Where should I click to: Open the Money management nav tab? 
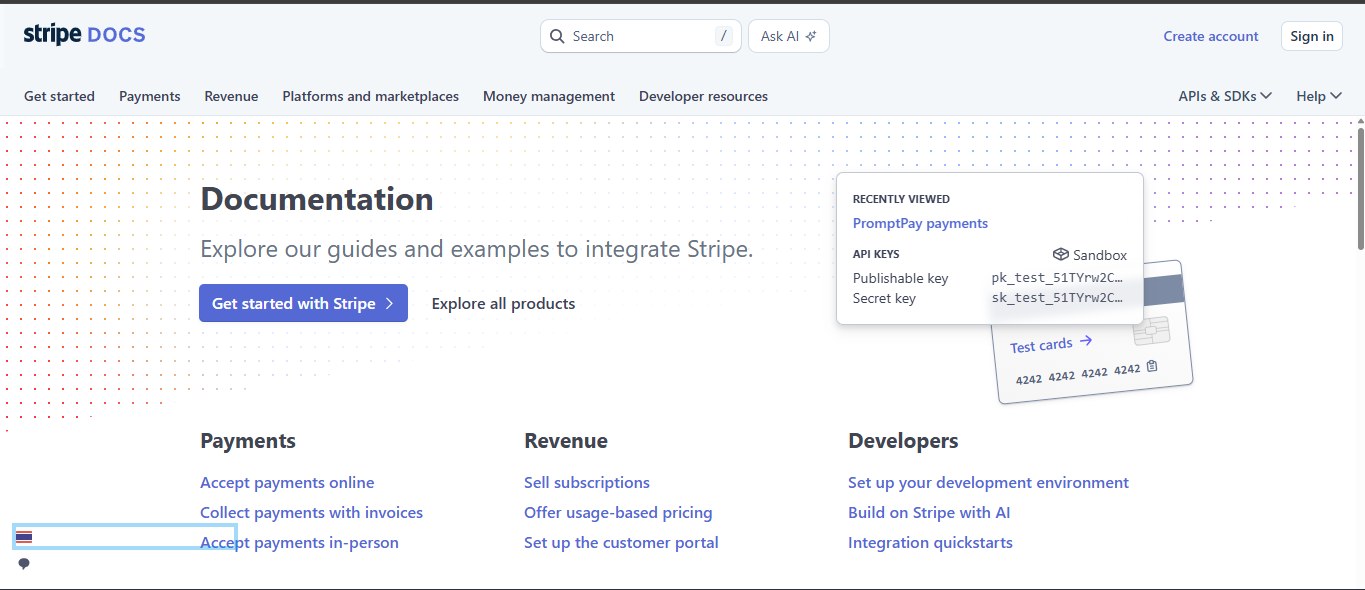[549, 96]
